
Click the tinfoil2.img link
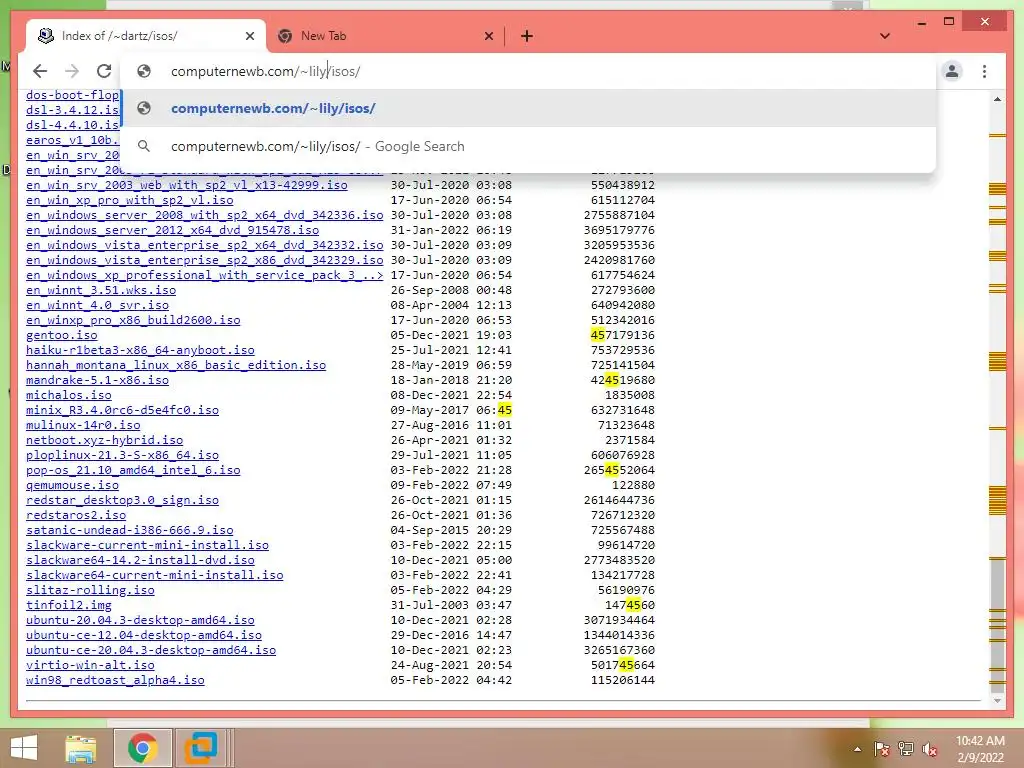69,605
